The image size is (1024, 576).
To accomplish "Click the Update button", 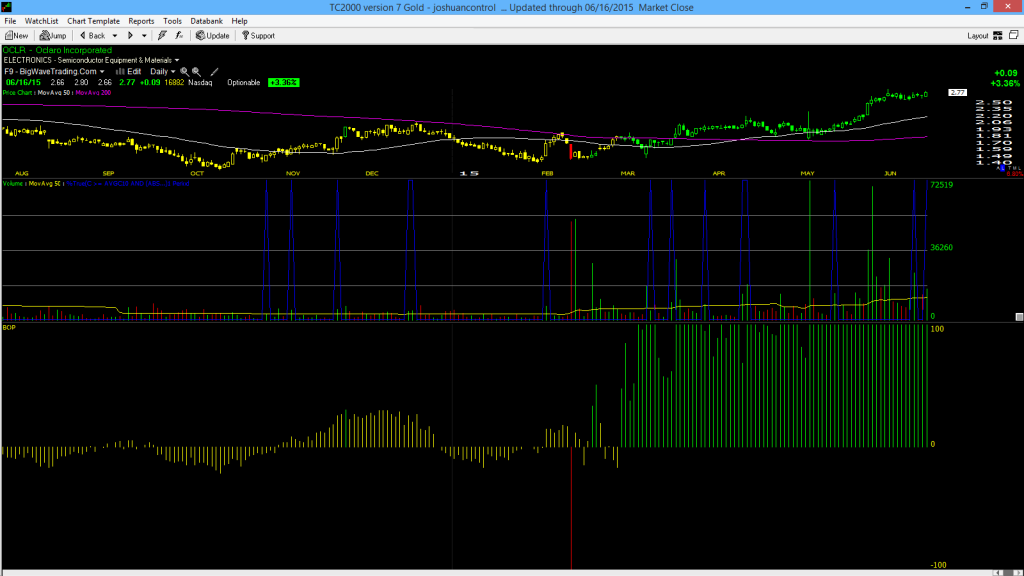I will click(212, 36).
